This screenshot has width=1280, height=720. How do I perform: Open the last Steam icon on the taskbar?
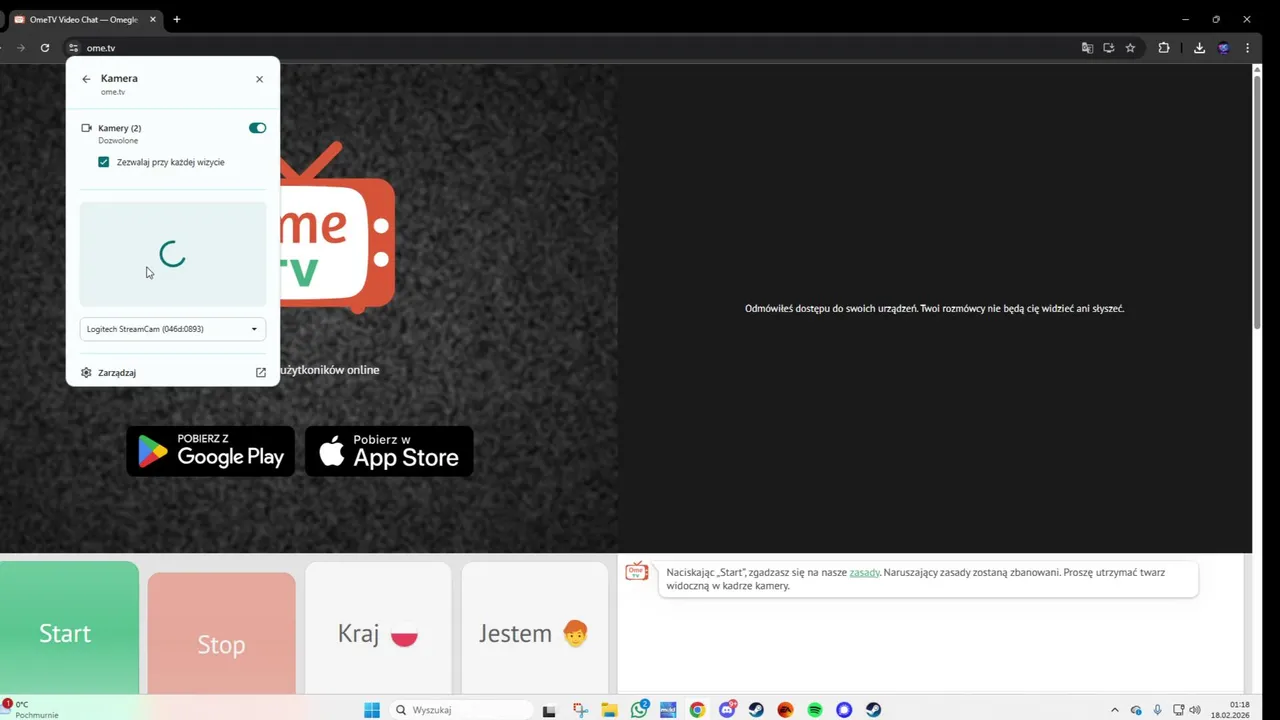click(874, 710)
